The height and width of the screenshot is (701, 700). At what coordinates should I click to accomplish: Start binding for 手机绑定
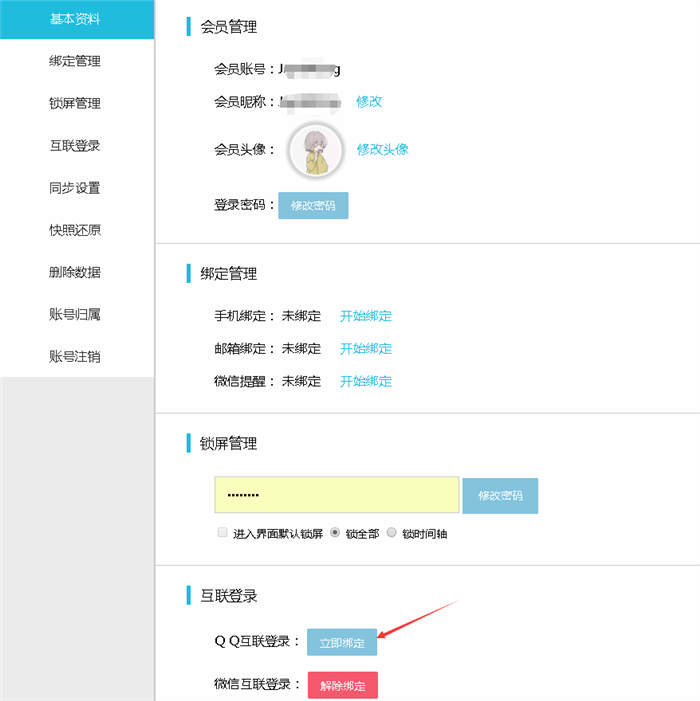pyautogui.click(x=366, y=316)
